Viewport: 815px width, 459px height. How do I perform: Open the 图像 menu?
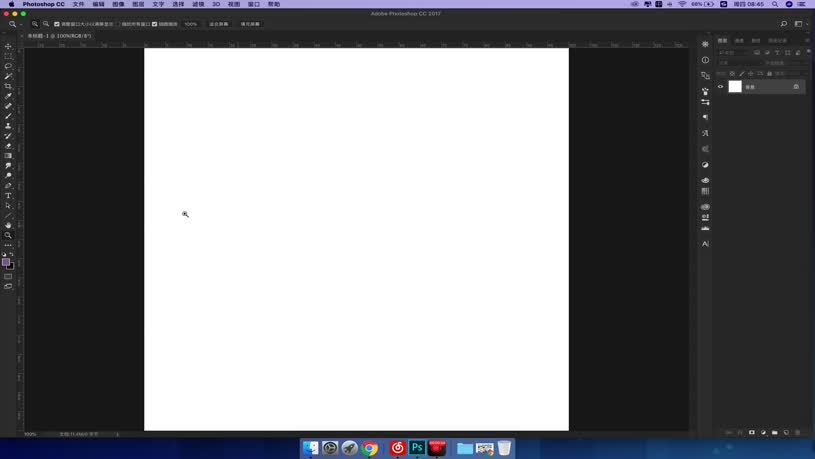coord(119,4)
